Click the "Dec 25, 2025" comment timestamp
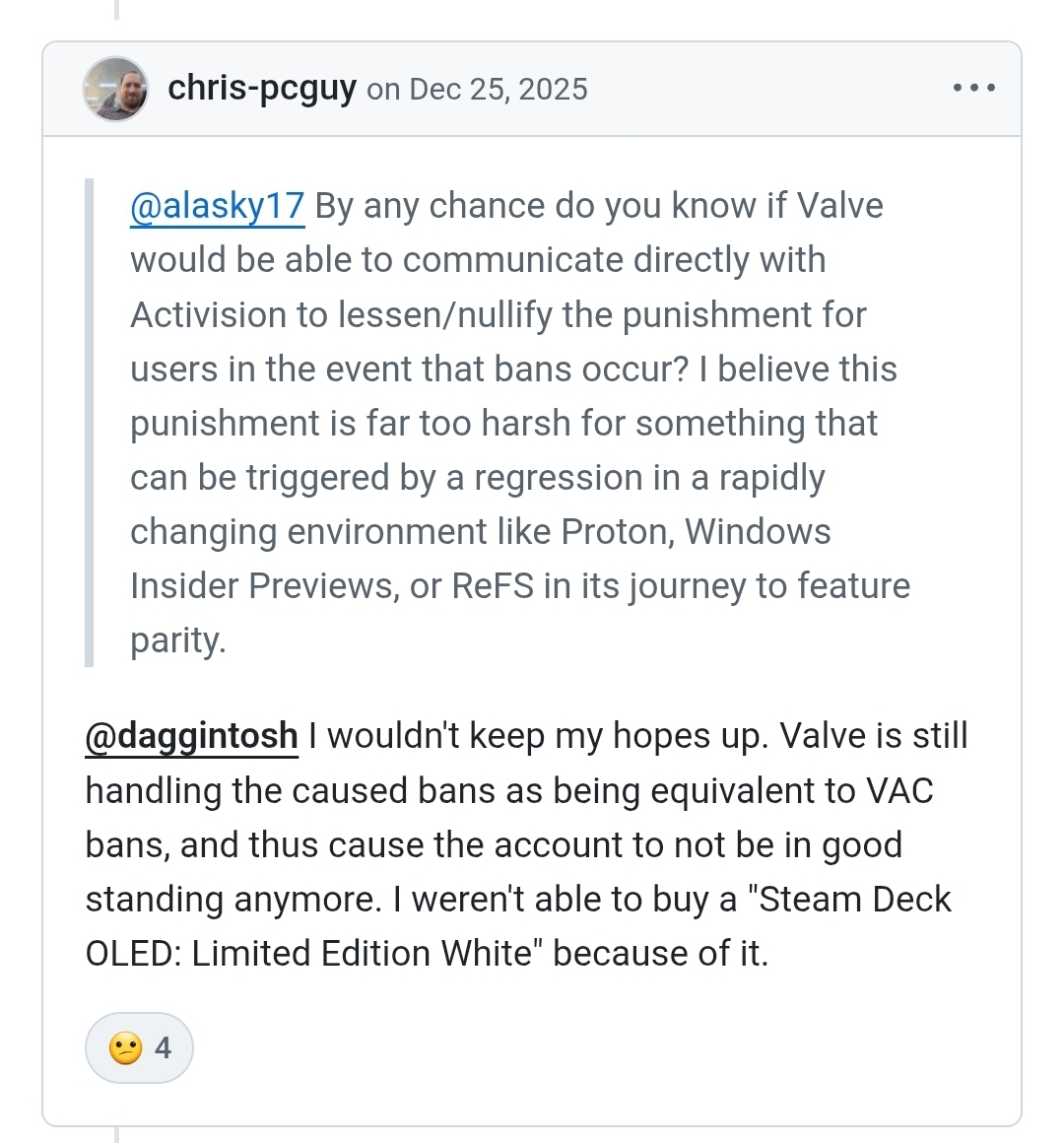Viewport: 1064px width, 1143px height. (498, 90)
